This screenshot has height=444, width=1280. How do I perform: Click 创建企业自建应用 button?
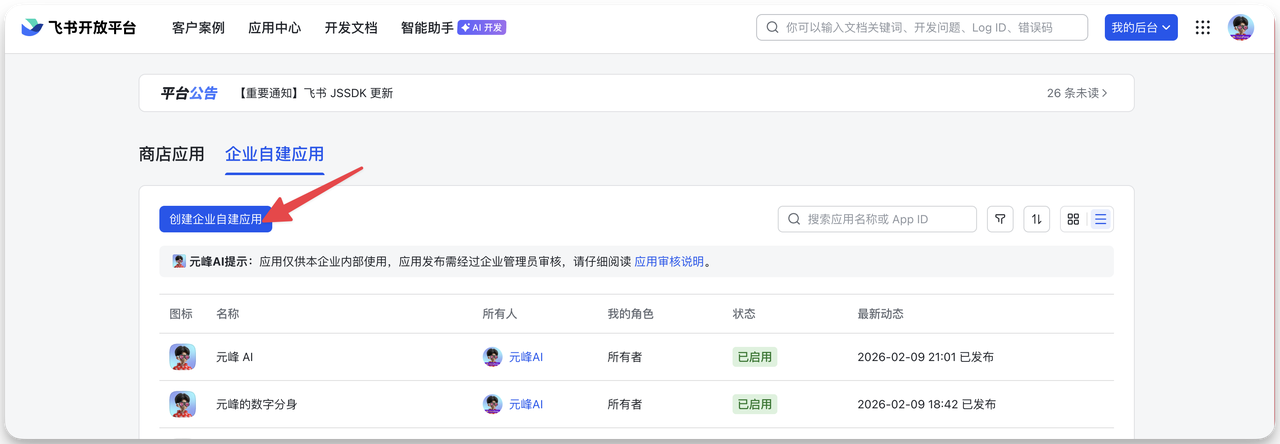point(215,219)
